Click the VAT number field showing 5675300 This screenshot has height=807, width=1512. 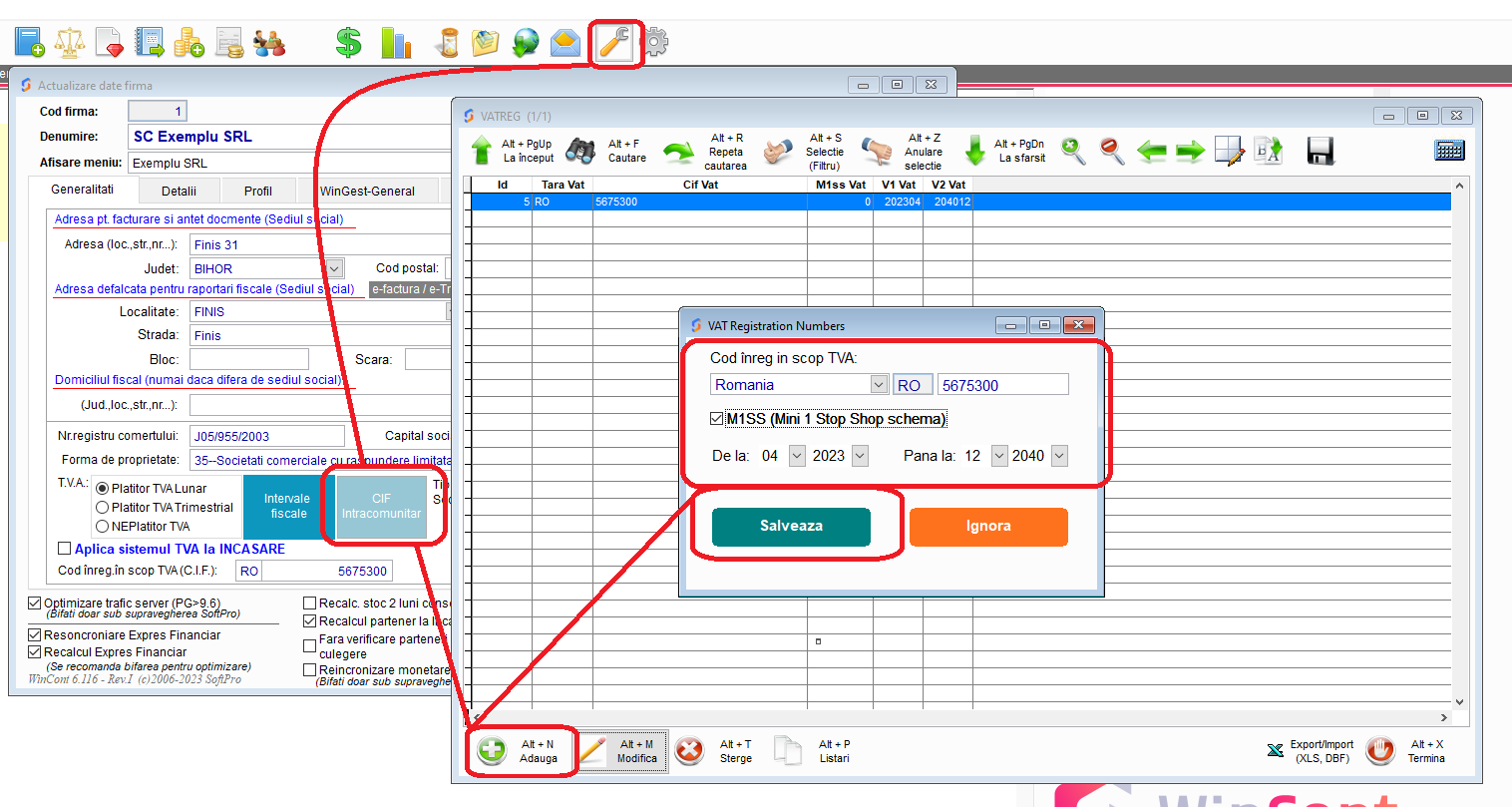tap(1001, 385)
